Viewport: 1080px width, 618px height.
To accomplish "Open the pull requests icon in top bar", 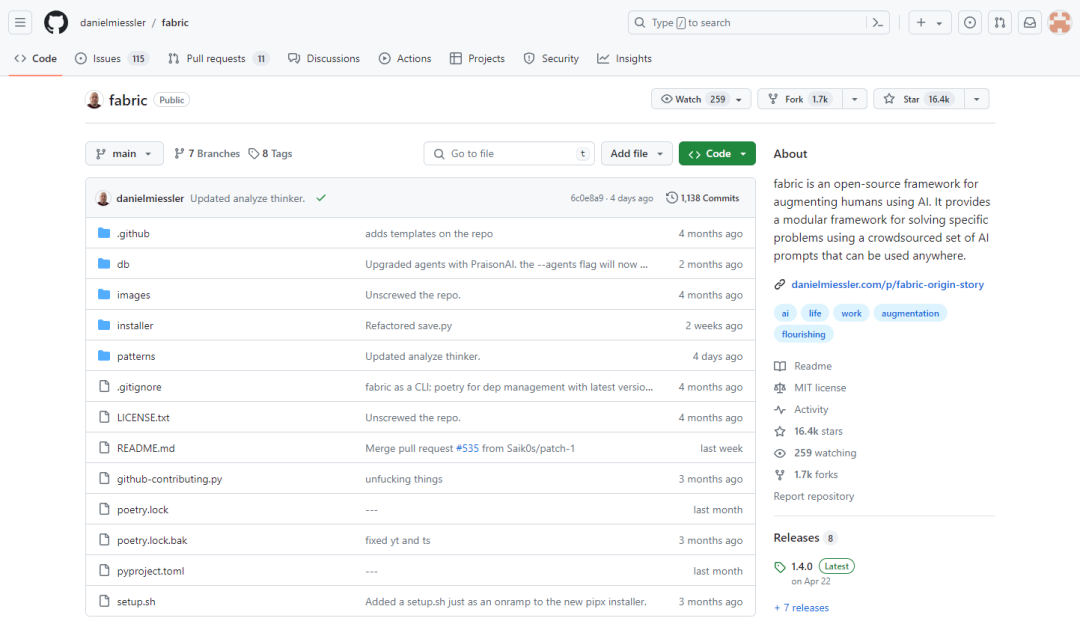I will pos(999,23).
